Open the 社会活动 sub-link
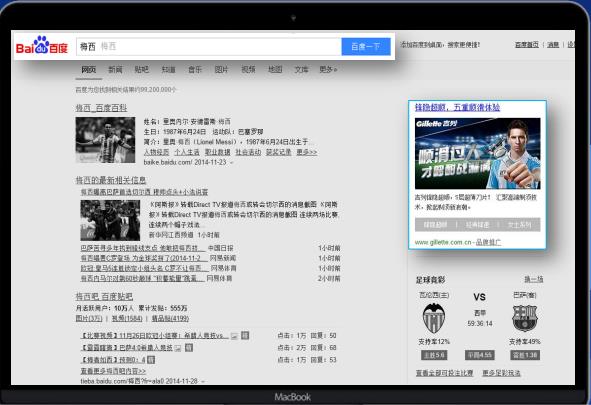This screenshot has height=405, width=591. 248,152
